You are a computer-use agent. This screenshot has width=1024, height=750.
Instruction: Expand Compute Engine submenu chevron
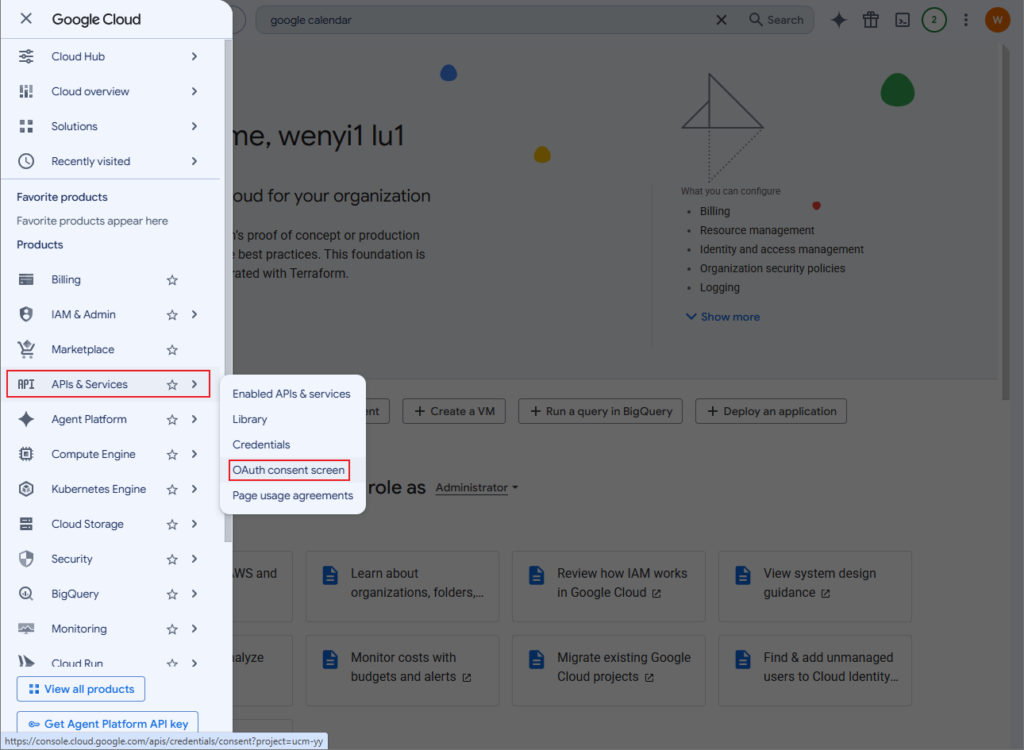[194, 455]
